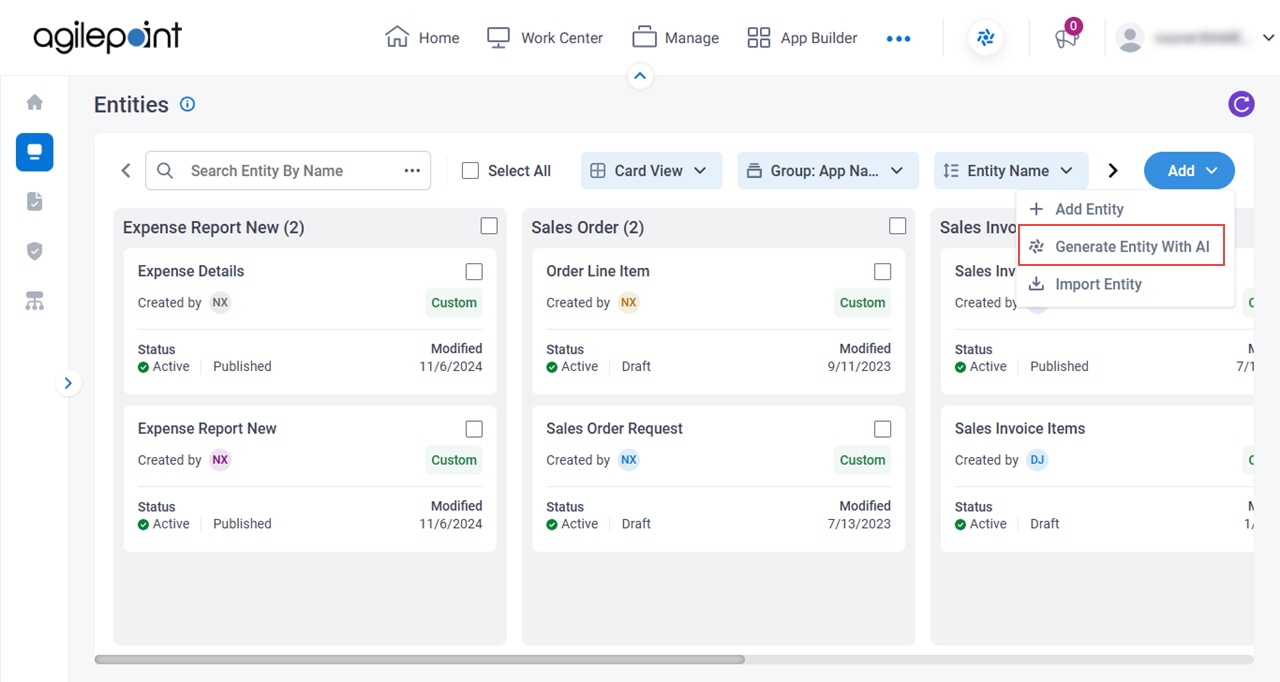This screenshot has width=1280, height=682.
Task: Click the 9/11/2023 modified date
Action: tap(859, 366)
